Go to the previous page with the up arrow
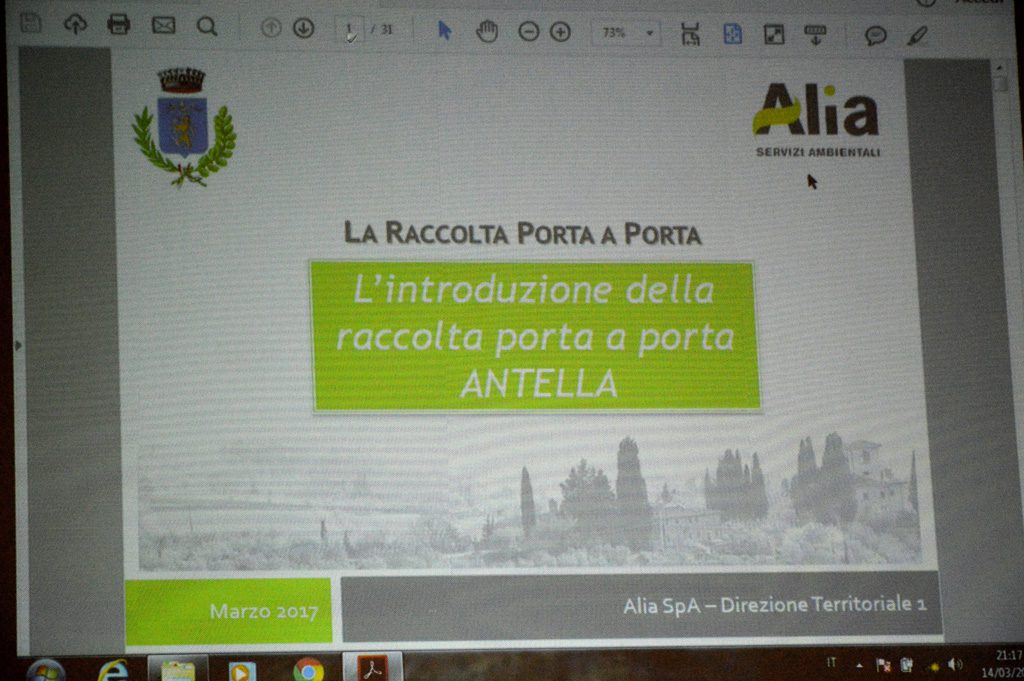The width and height of the screenshot is (1024, 681). (x=270, y=27)
